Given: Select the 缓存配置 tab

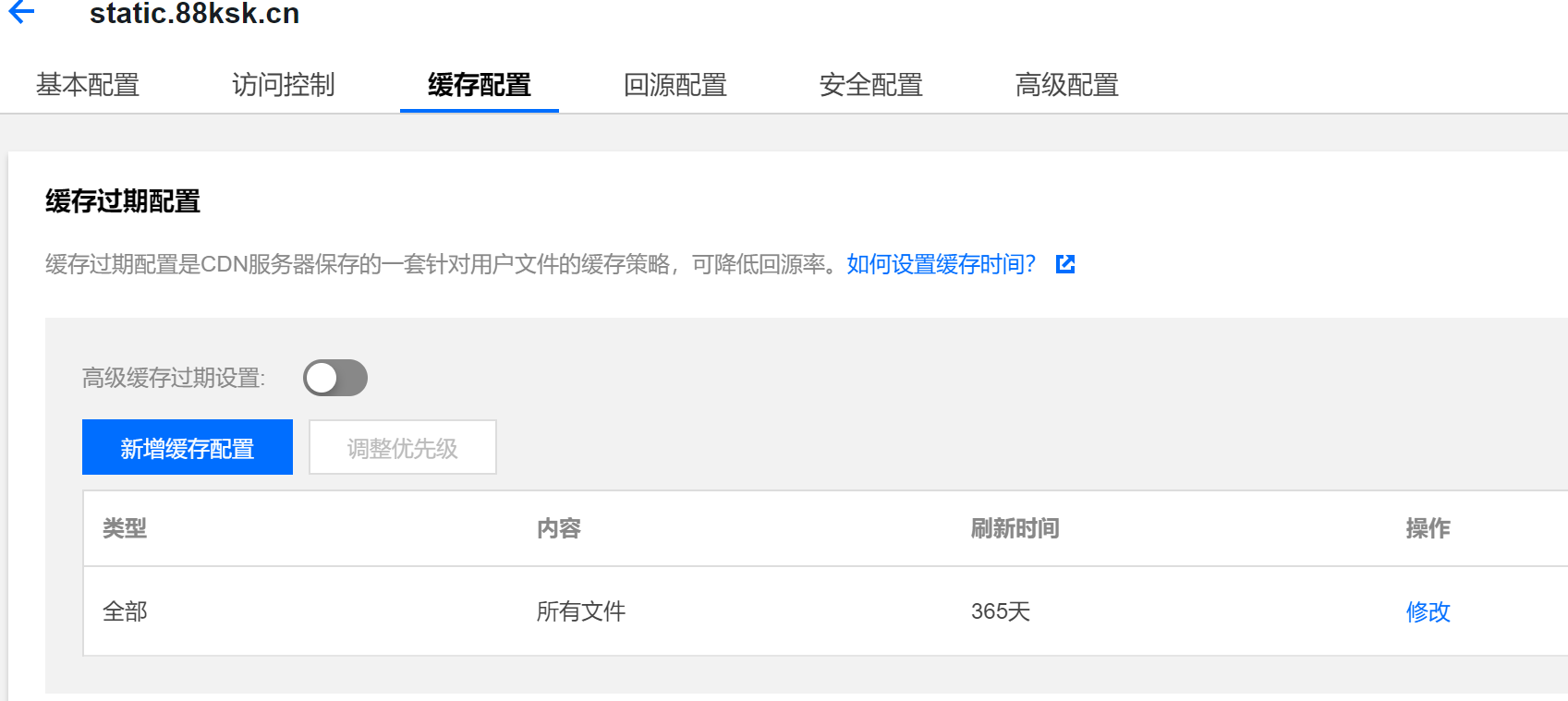Looking at the screenshot, I should point(480,85).
